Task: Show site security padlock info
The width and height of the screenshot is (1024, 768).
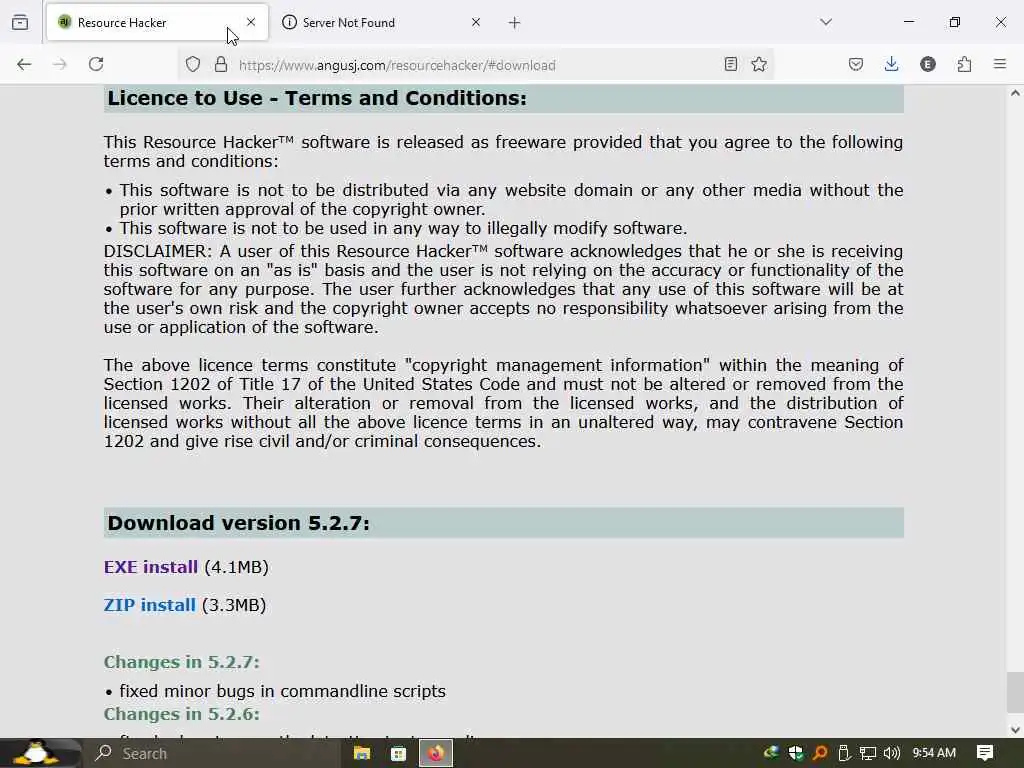Action: point(221,64)
